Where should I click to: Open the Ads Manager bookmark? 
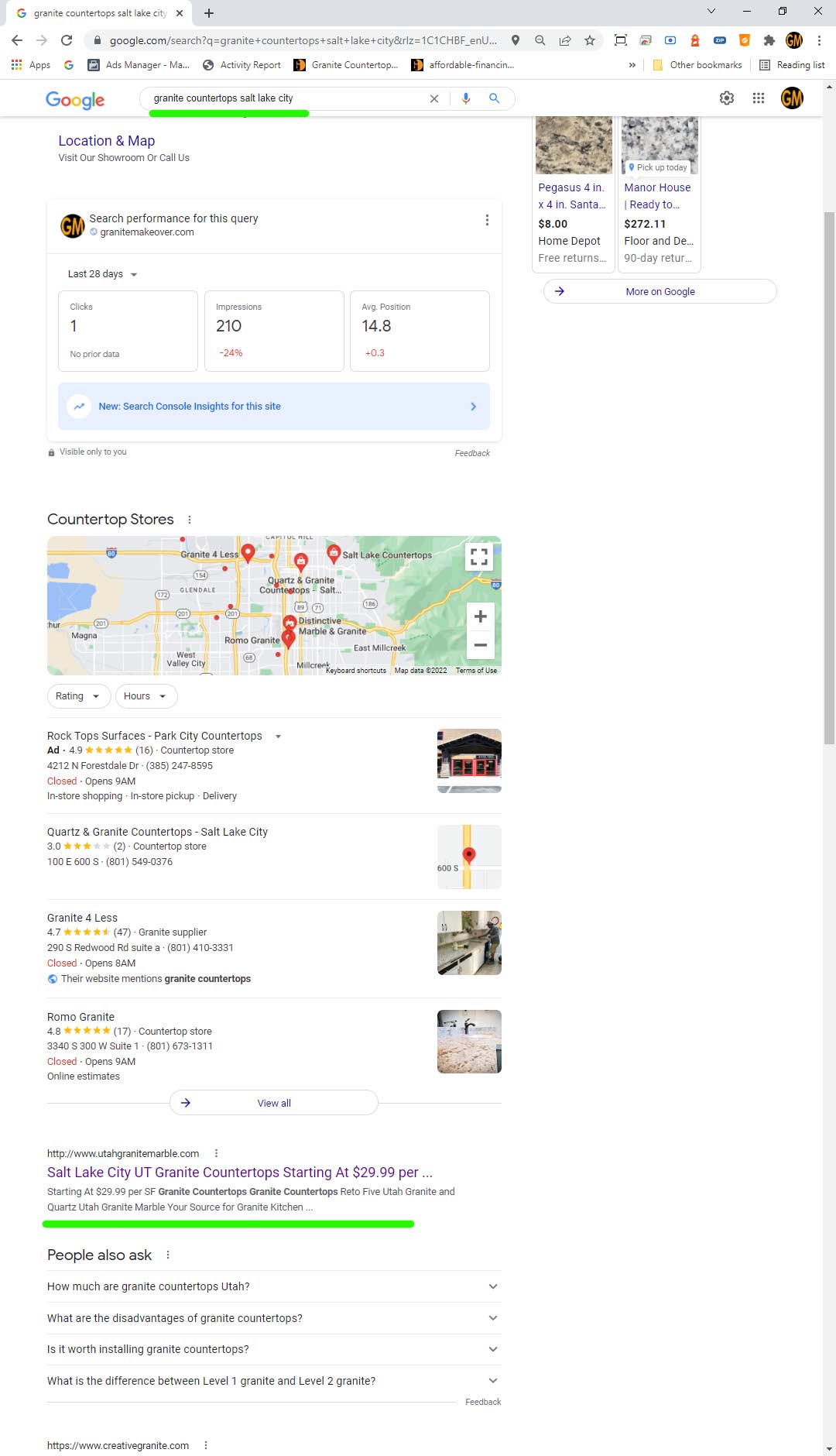pos(139,65)
